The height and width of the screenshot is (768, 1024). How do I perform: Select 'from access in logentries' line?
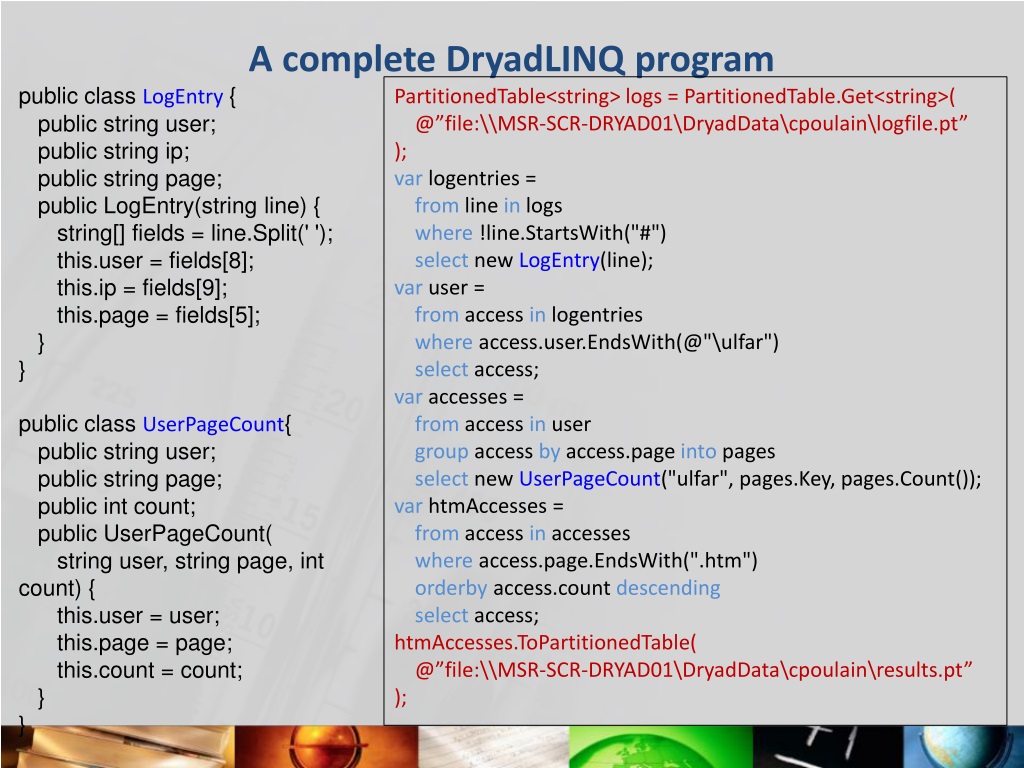pos(529,315)
